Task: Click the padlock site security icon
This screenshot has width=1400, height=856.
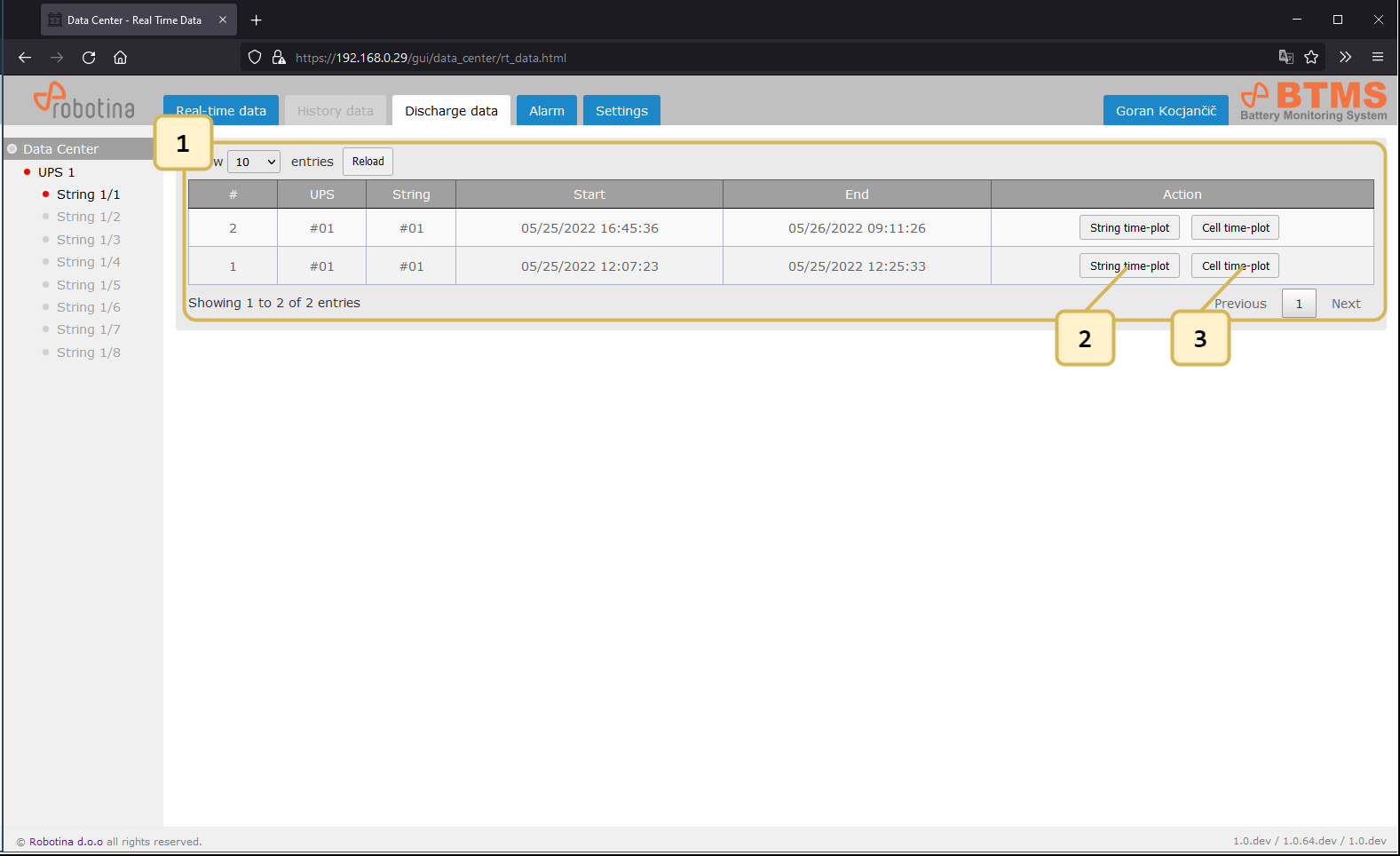Action: coord(279,58)
